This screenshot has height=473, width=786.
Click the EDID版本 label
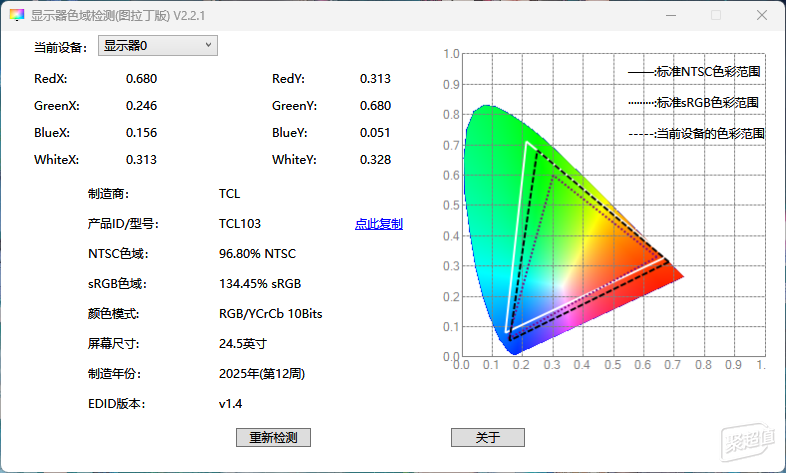tap(116, 404)
